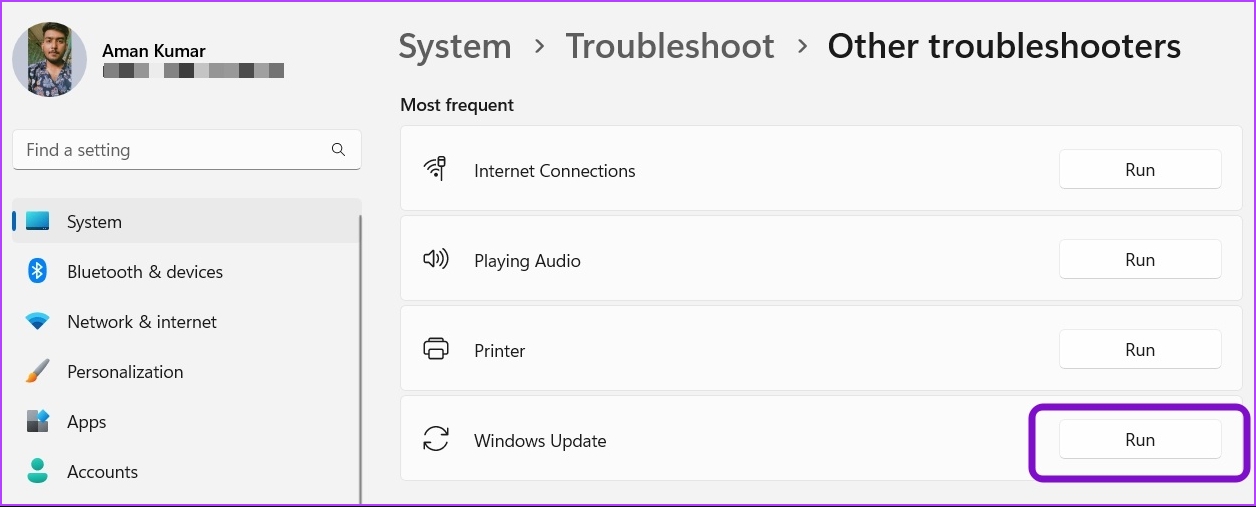The image size is (1256, 507).
Task: Open Bluetooth & devices settings
Action: point(186,272)
